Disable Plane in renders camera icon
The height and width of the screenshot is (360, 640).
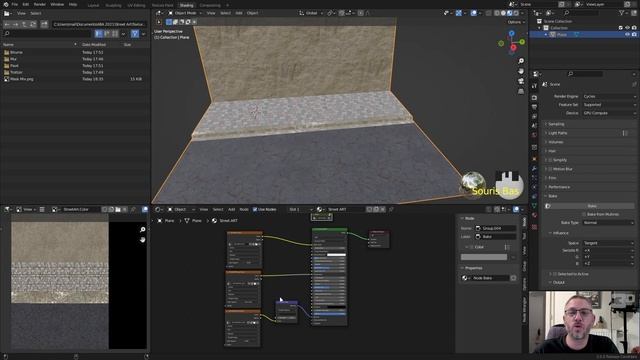(634, 35)
